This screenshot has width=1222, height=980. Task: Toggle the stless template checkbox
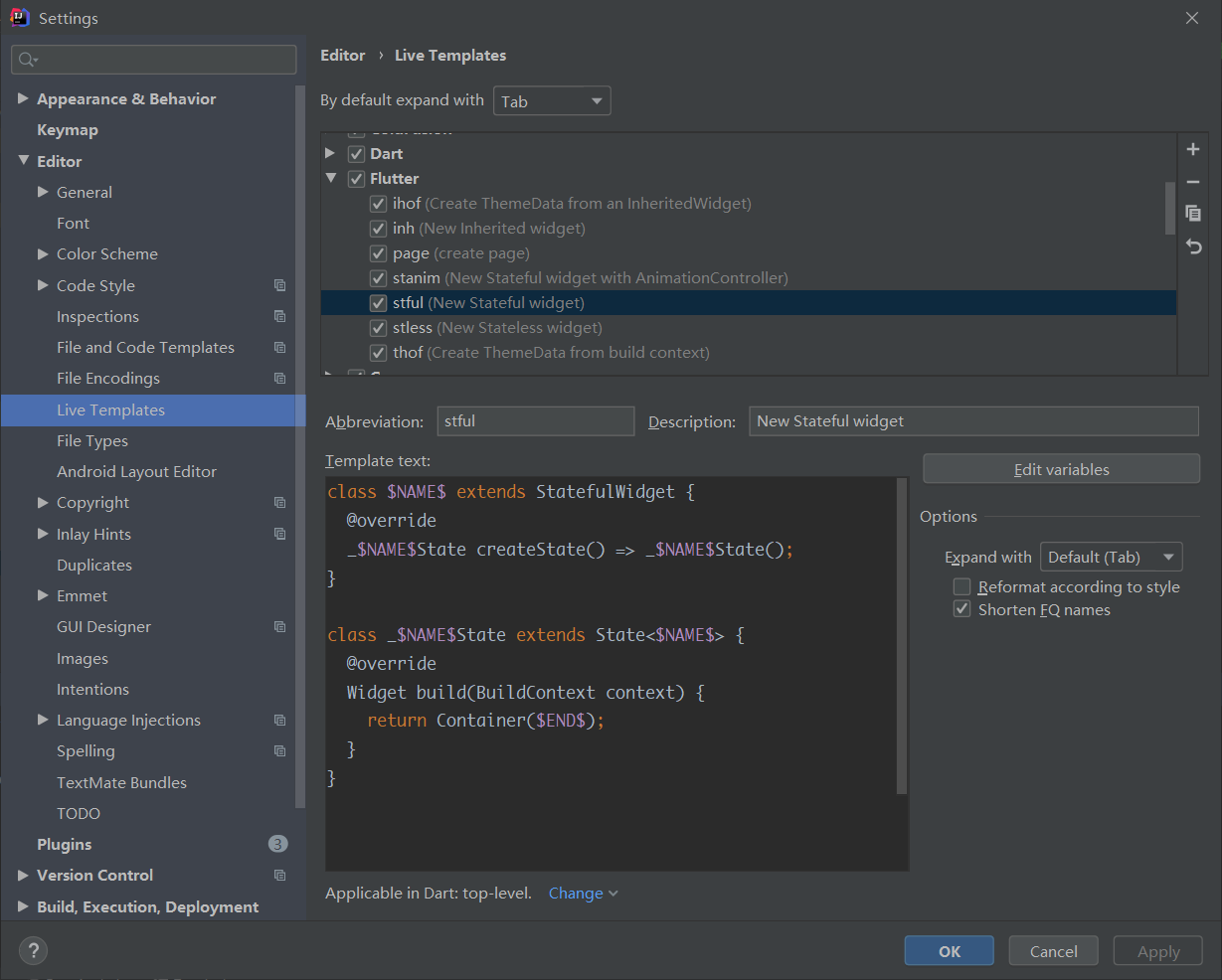pyautogui.click(x=378, y=328)
